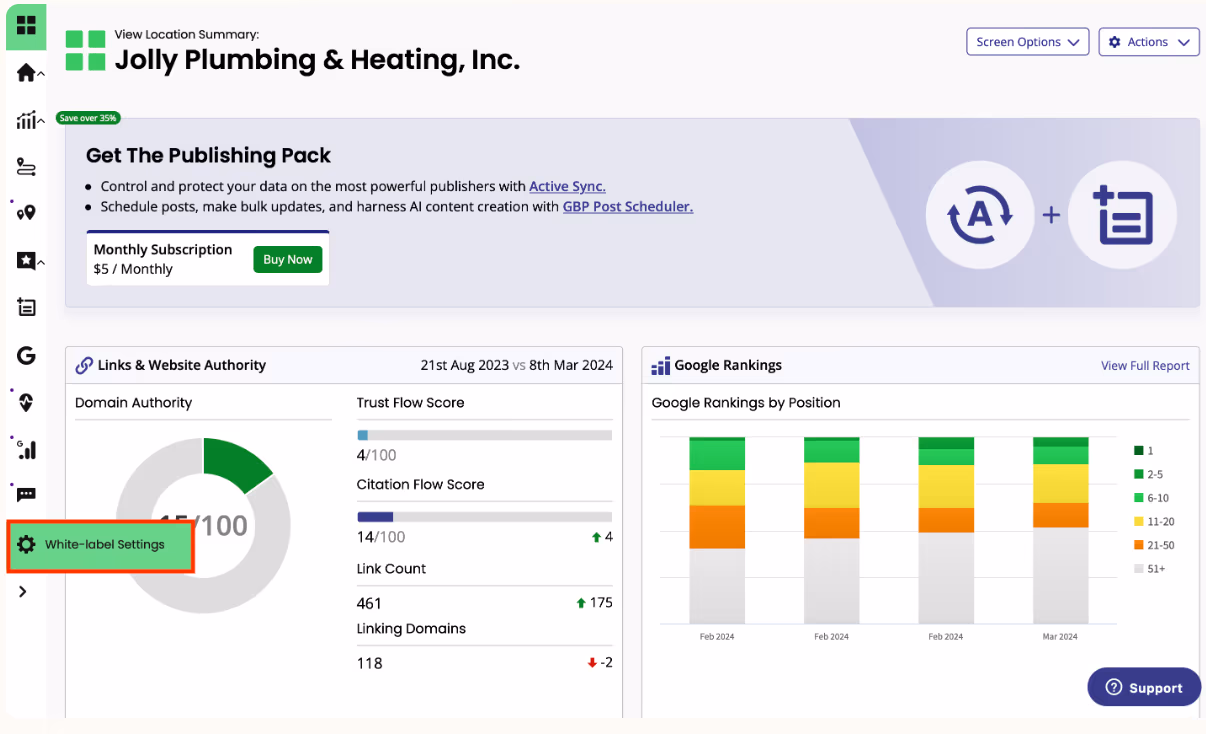Open the dashboard grid icon in sidebar

click(x=26, y=25)
